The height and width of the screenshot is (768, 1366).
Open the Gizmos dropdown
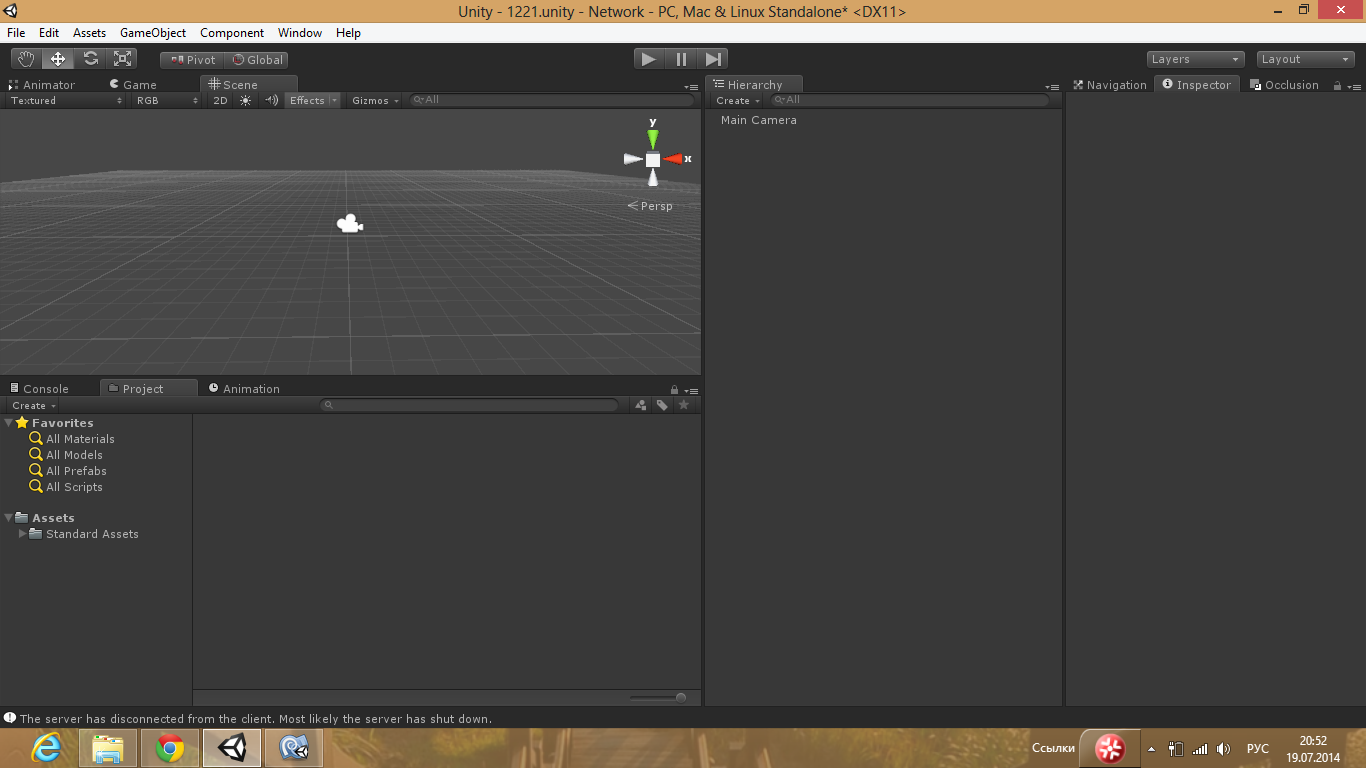[375, 100]
